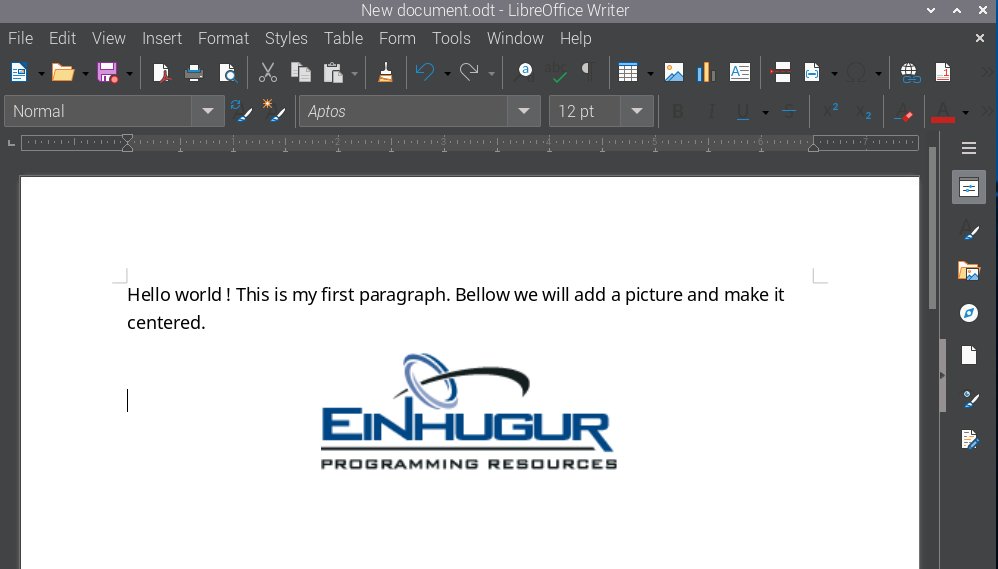Open the File menu

pyautogui.click(x=20, y=38)
